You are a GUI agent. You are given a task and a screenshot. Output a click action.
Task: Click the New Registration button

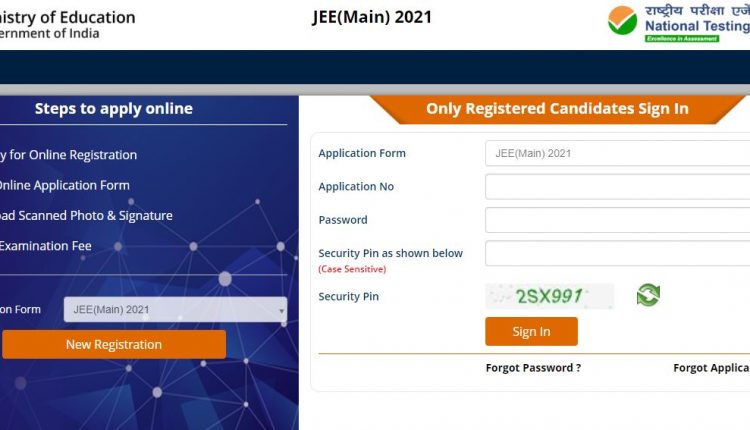pyautogui.click(x=114, y=344)
